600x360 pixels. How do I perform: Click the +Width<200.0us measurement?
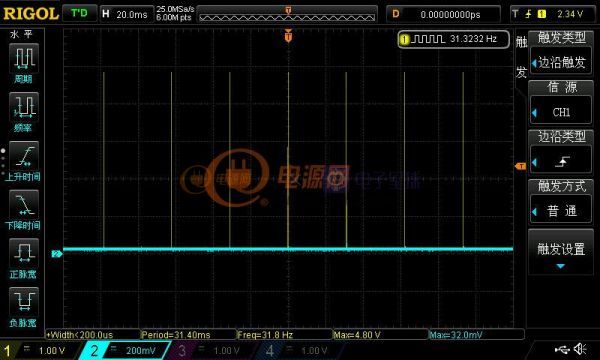click(80, 335)
